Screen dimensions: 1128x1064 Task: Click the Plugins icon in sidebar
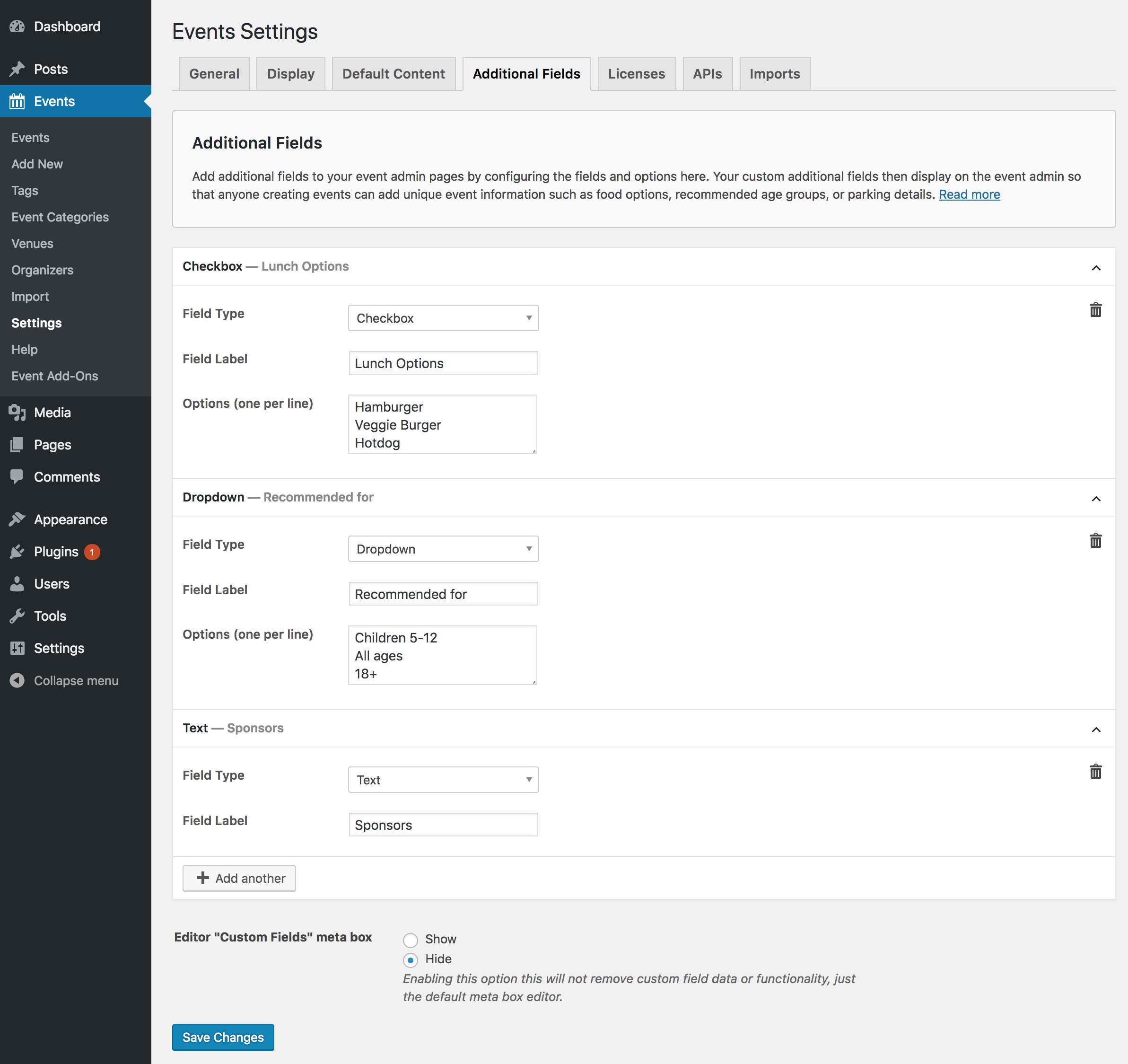16,551
